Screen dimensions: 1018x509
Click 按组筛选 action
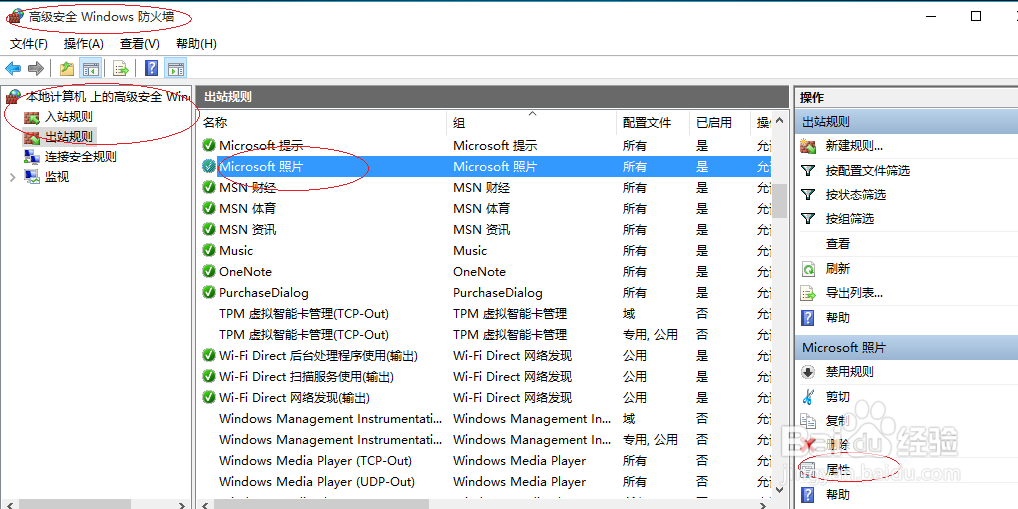850,219
